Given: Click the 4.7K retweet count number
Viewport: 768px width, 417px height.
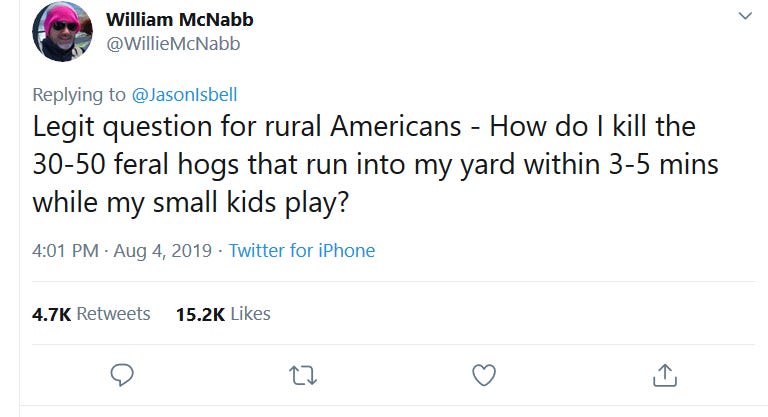Looking at the screenshot, I should [x=52, y=313].
